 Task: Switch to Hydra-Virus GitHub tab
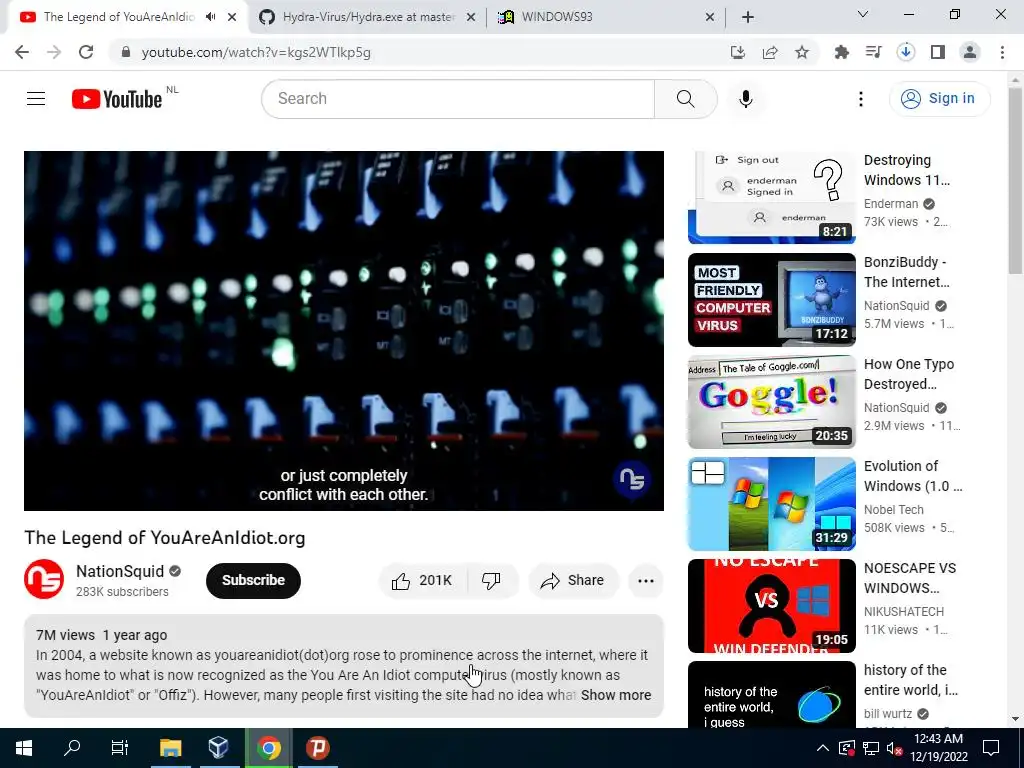pos(367,17)
